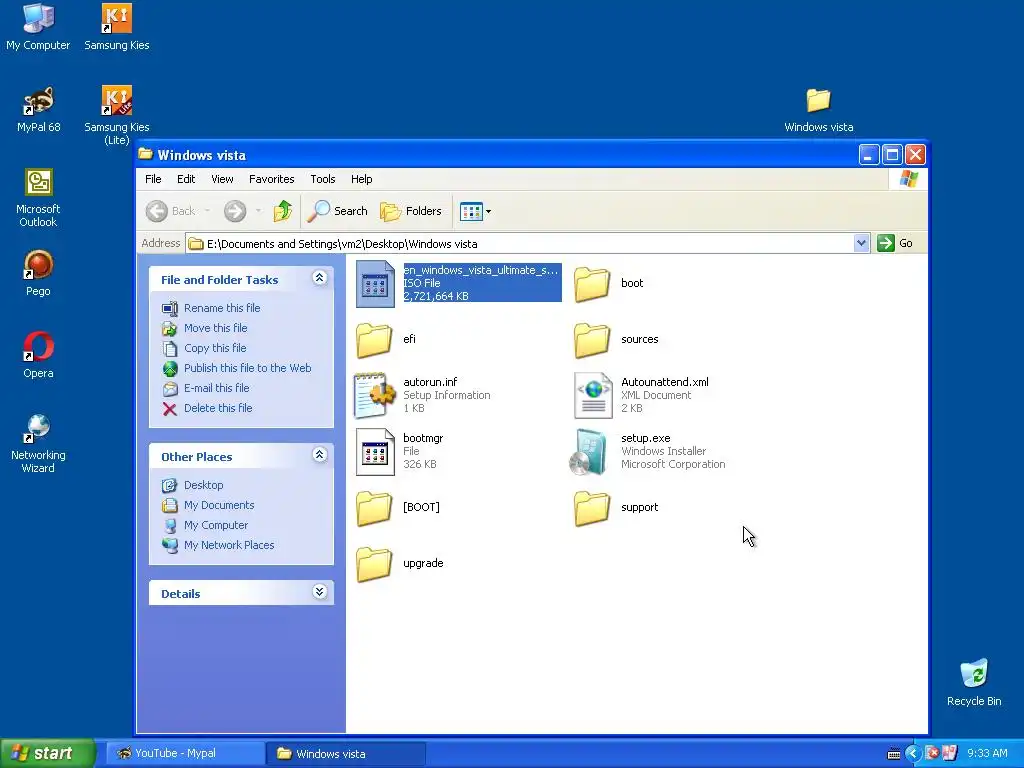Click the Go button
Image resolution: width=1024 pixels, height=768 pixels.
pyautogui.click(x=896, y=243)
